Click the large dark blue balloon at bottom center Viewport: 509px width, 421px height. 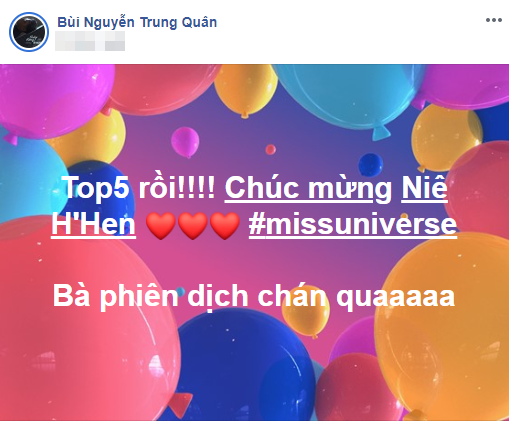243,367
